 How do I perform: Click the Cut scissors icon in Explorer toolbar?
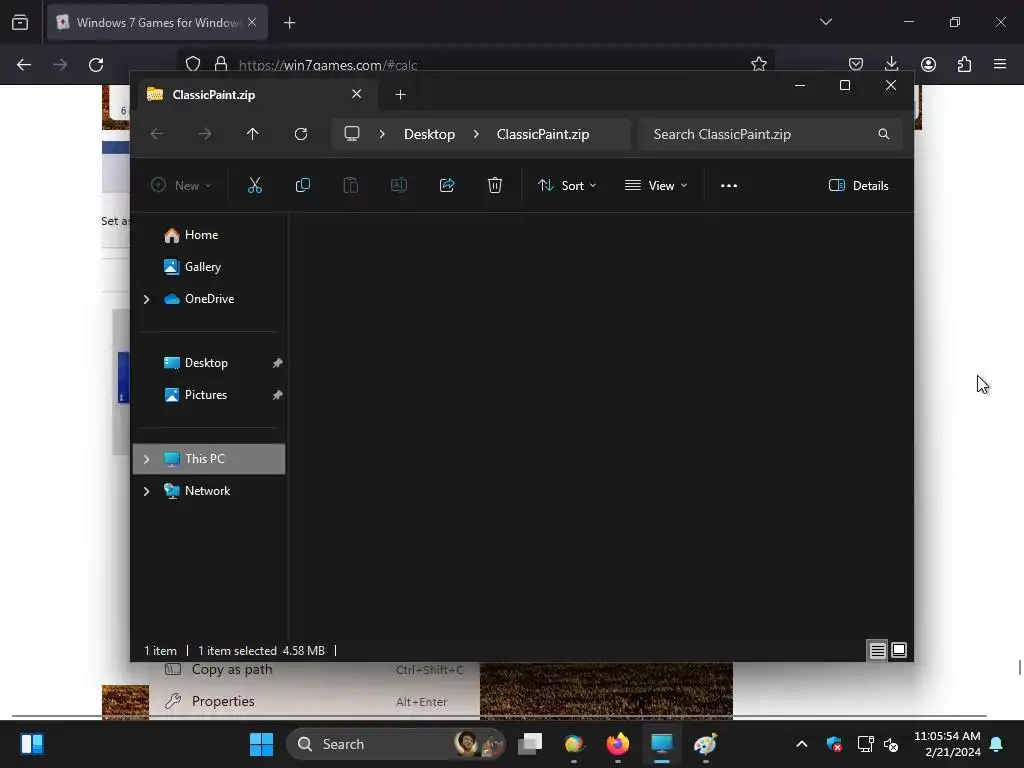coord(255,185)
